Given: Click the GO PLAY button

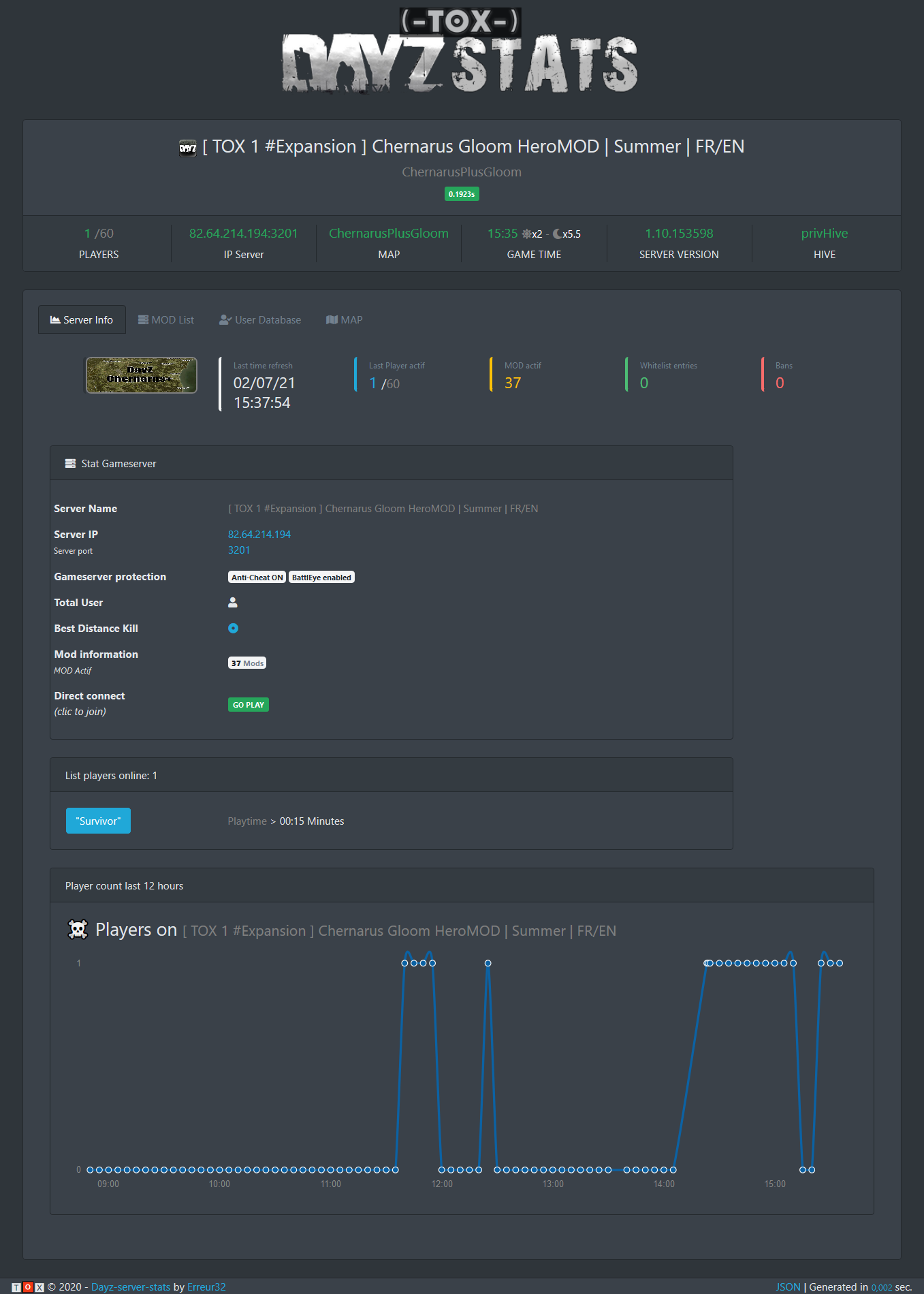Looking at the screenshot, I should (x=249, y=704).
